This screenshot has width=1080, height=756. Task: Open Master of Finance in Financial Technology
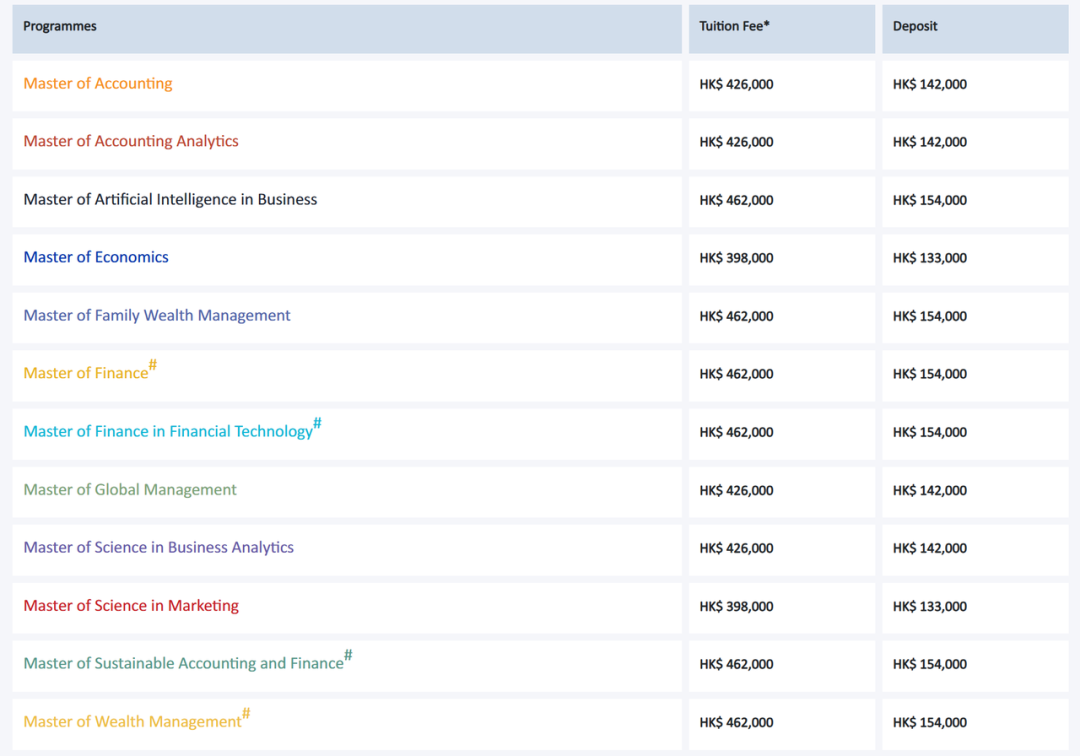click(x=168, y=432)
